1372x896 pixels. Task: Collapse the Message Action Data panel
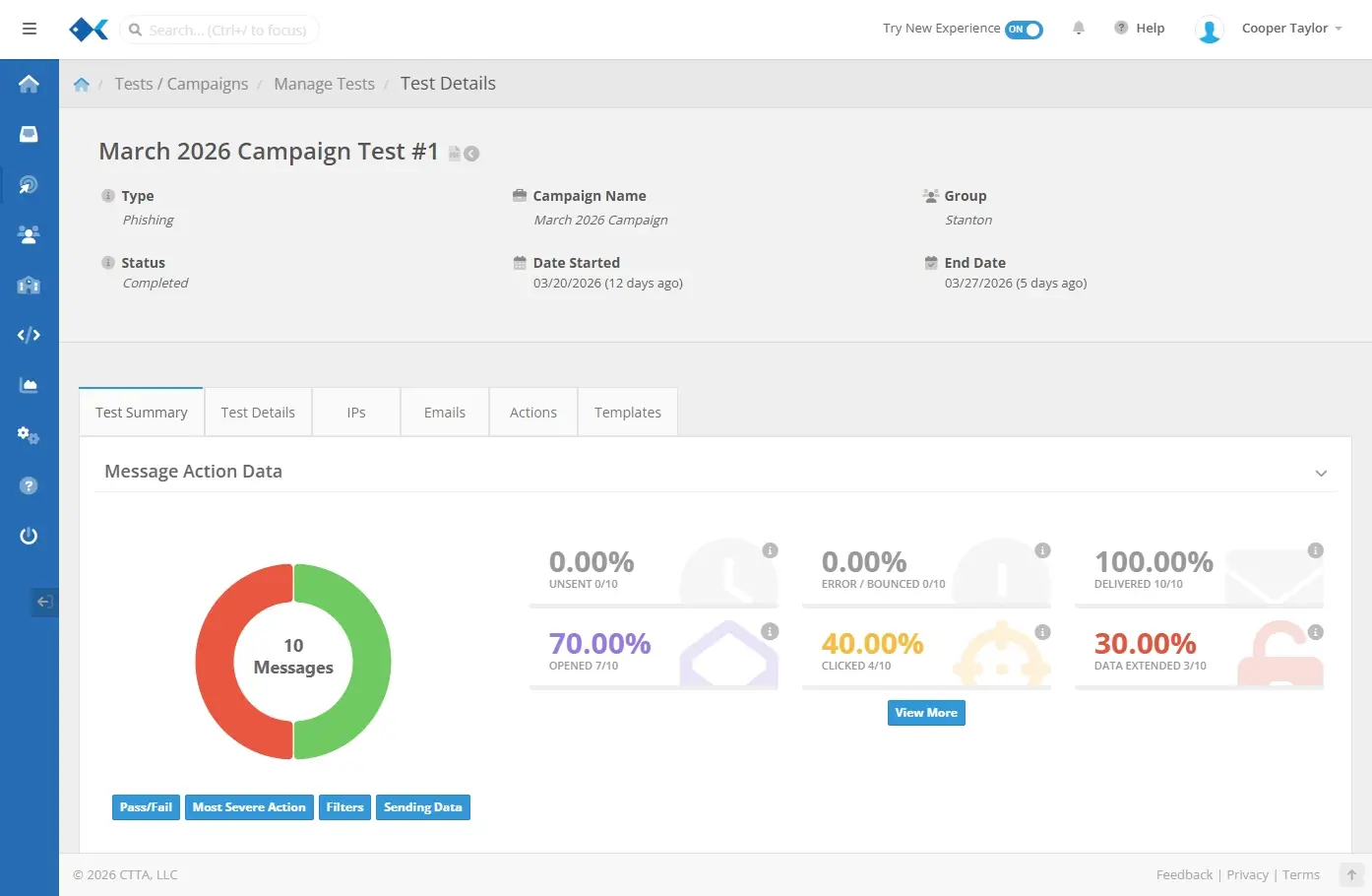(x=1321, y=473)
